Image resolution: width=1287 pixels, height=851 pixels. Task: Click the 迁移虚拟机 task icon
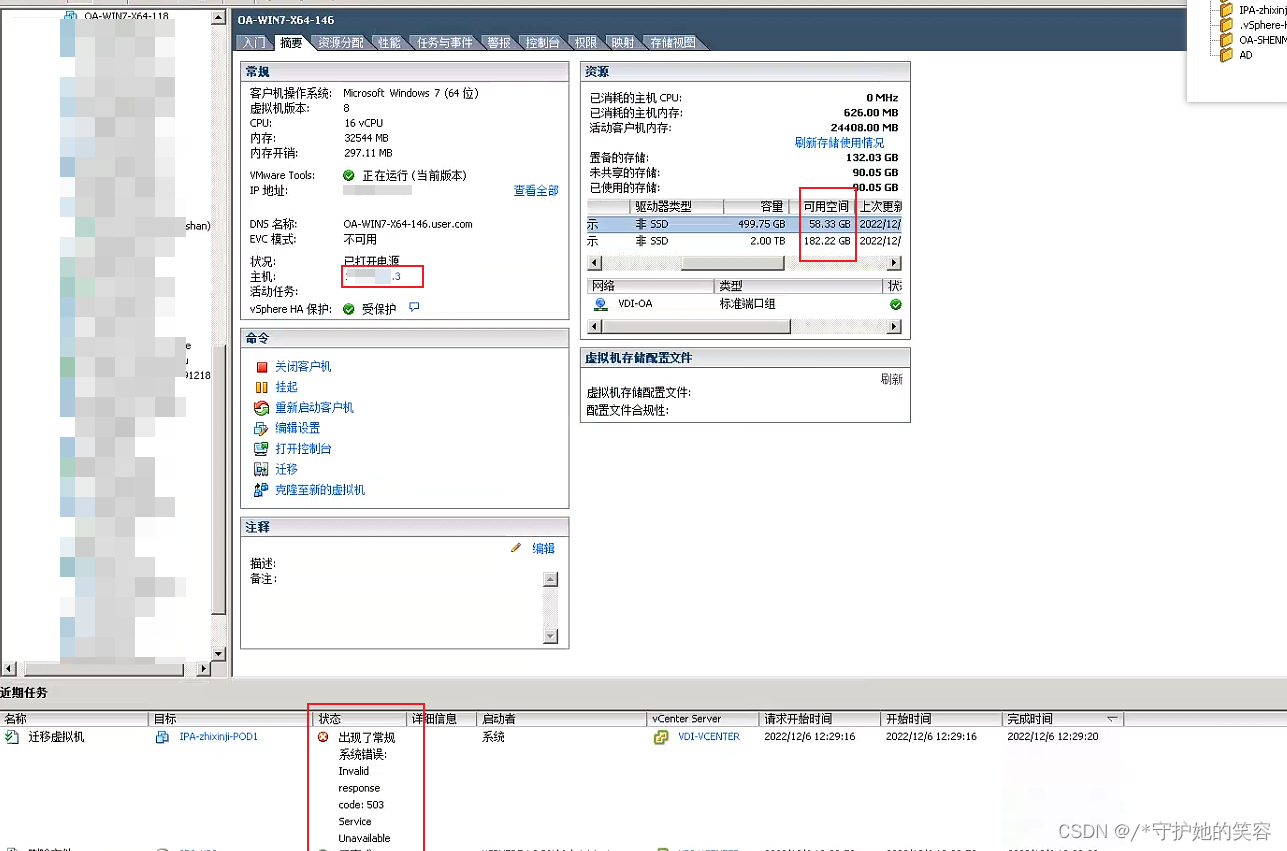pos(12,737)
